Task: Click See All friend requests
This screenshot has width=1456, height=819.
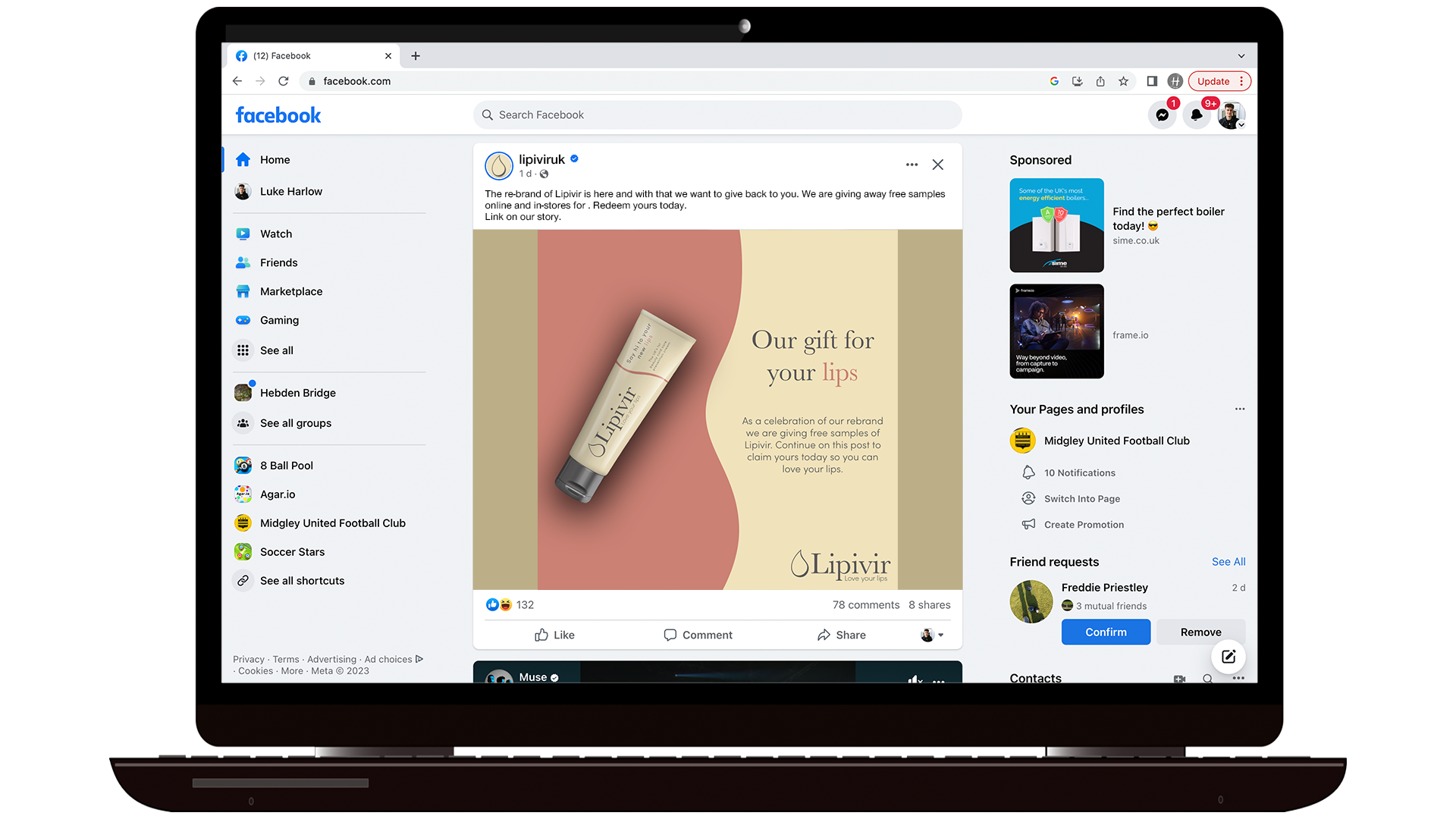Action: coord(1228,562)
